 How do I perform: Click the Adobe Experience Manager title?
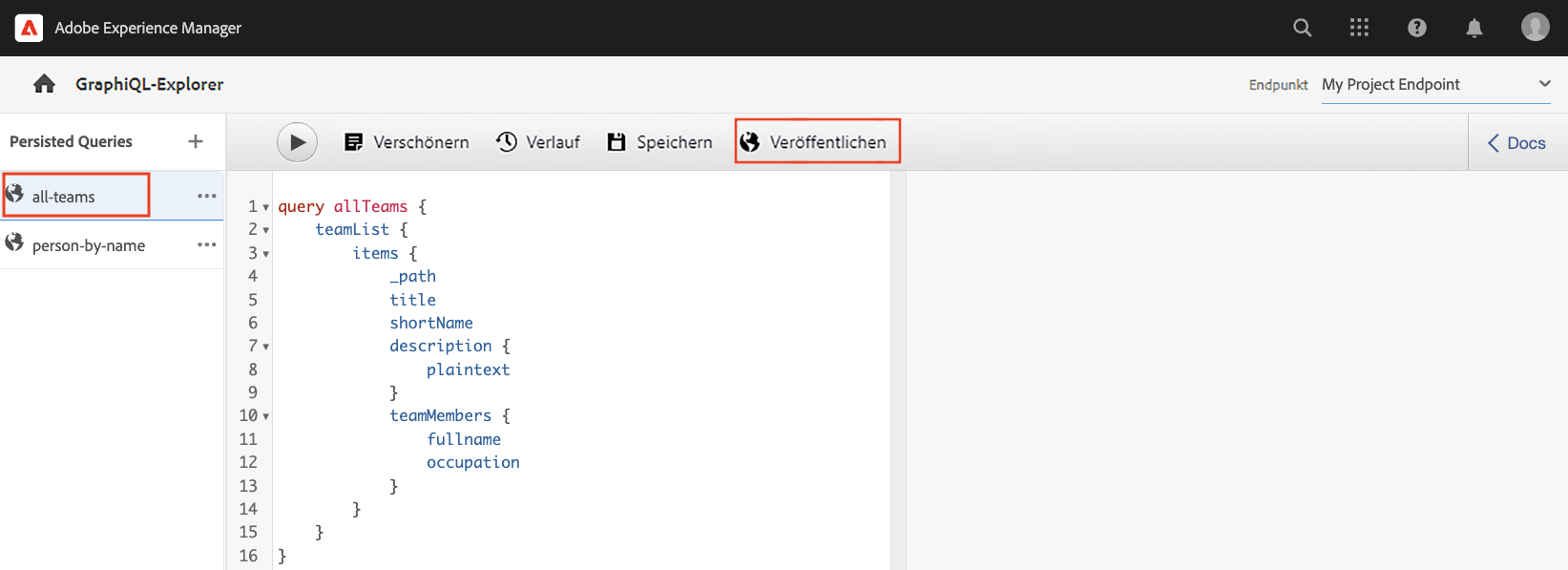(x=148, y=28)
